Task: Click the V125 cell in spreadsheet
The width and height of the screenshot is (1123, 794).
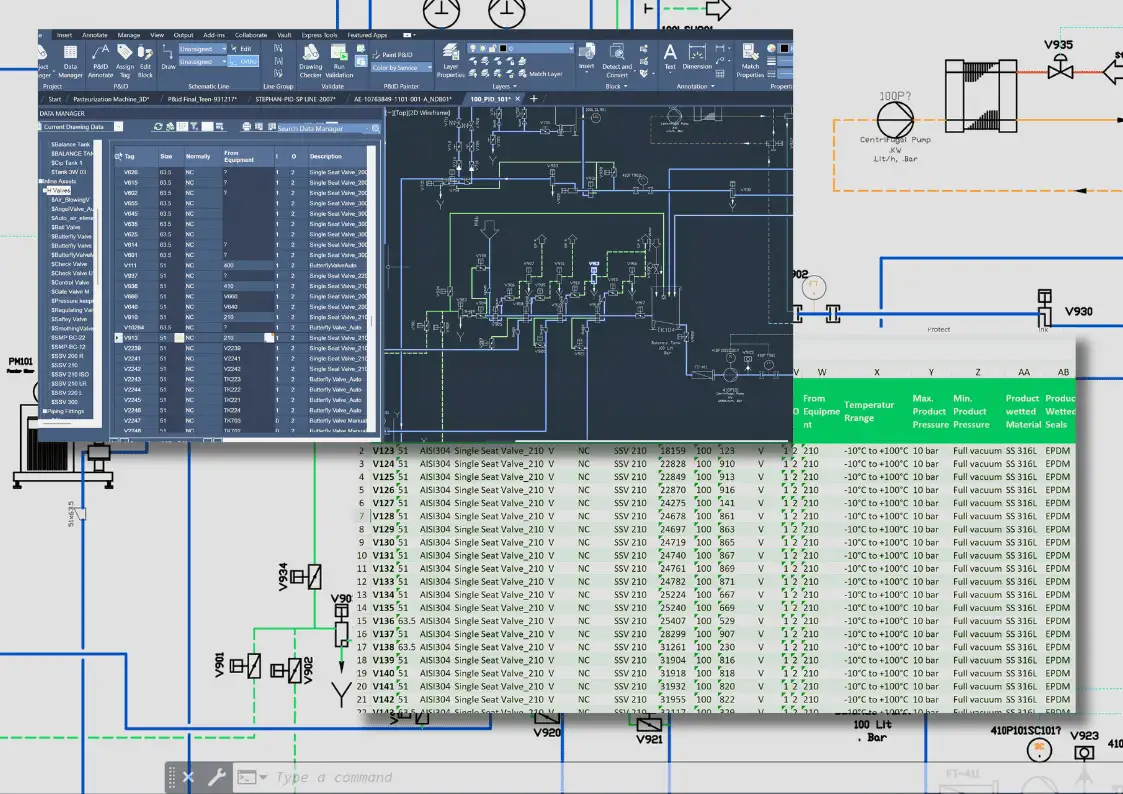Action: (383, 477)
